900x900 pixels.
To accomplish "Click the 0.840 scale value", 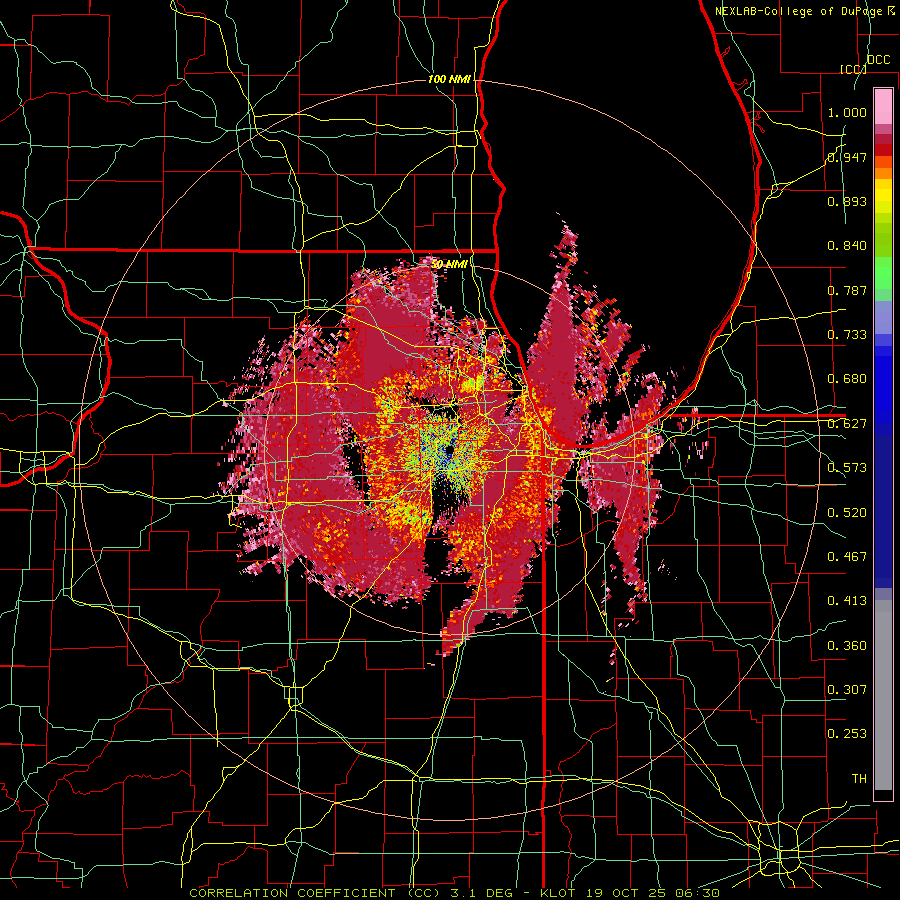I will [847, 246].
